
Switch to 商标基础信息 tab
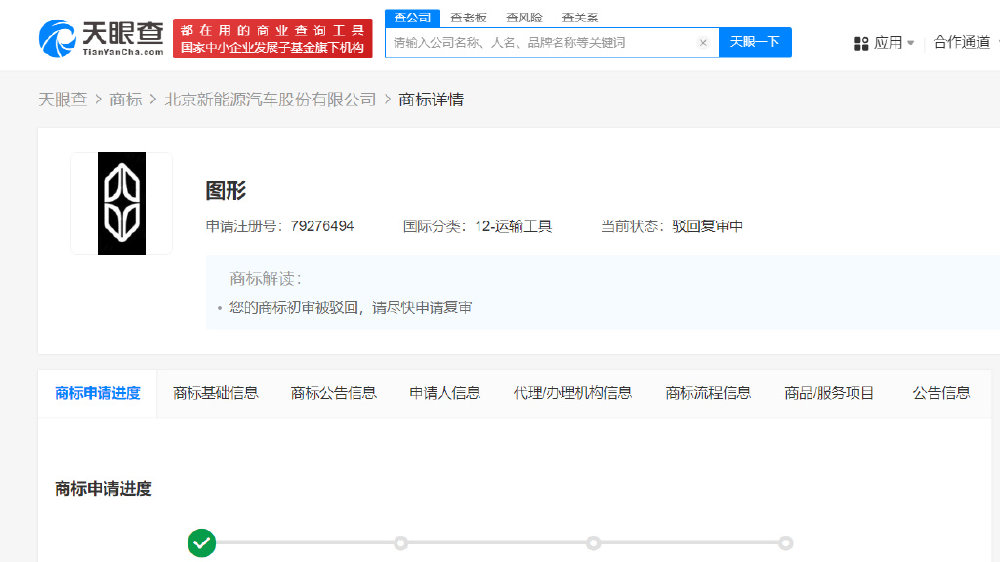tap(216, 393)
